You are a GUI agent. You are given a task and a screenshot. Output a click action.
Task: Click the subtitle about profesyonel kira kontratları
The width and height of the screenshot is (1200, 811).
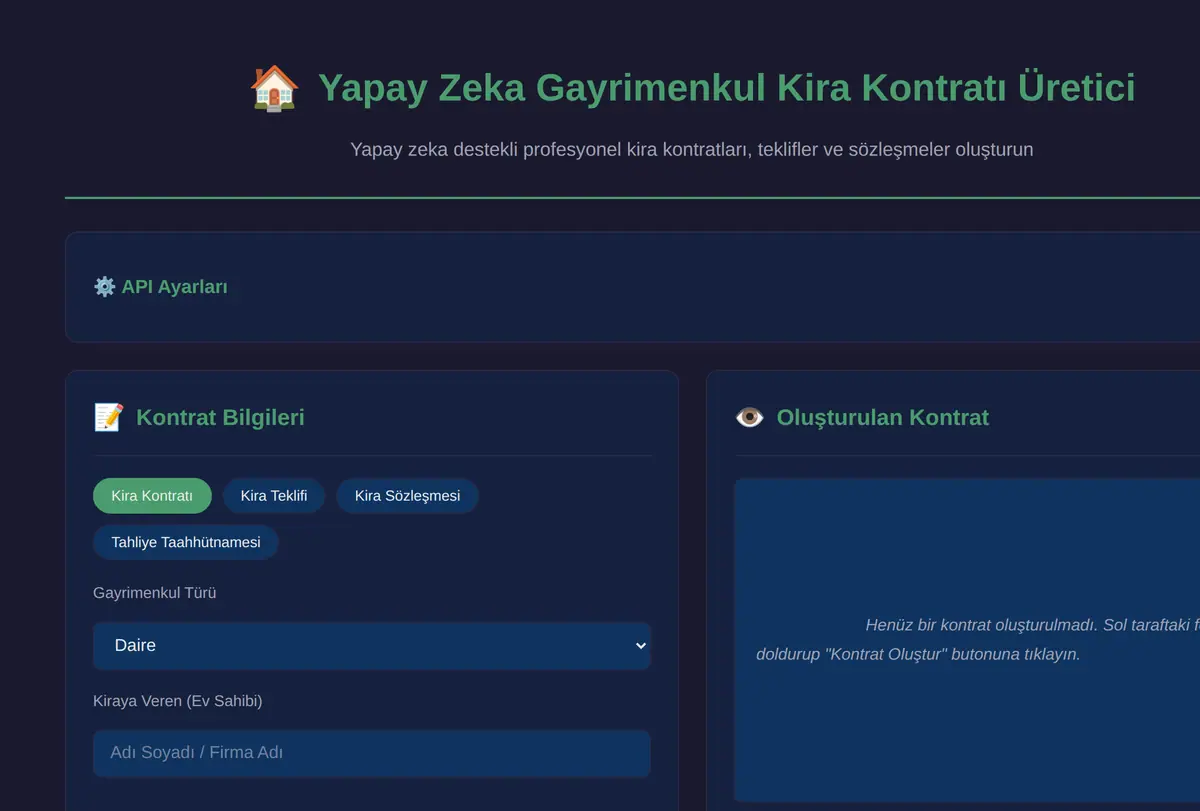click(692, 149)
